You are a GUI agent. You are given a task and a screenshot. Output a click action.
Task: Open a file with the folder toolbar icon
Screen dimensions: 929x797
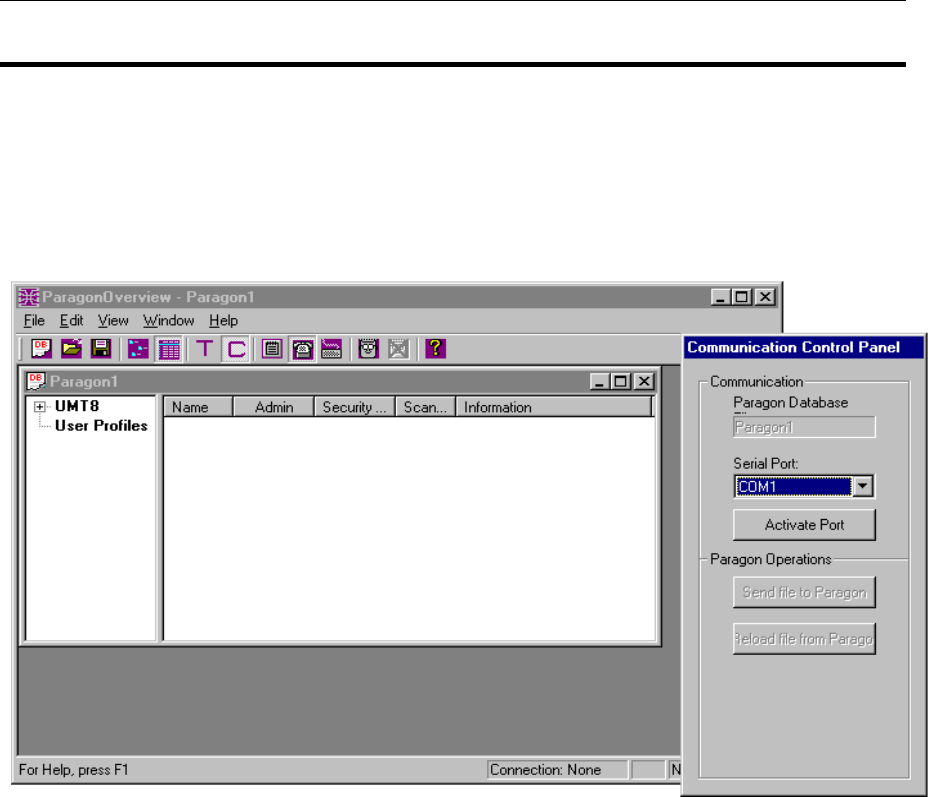click(x=71, y=348)
